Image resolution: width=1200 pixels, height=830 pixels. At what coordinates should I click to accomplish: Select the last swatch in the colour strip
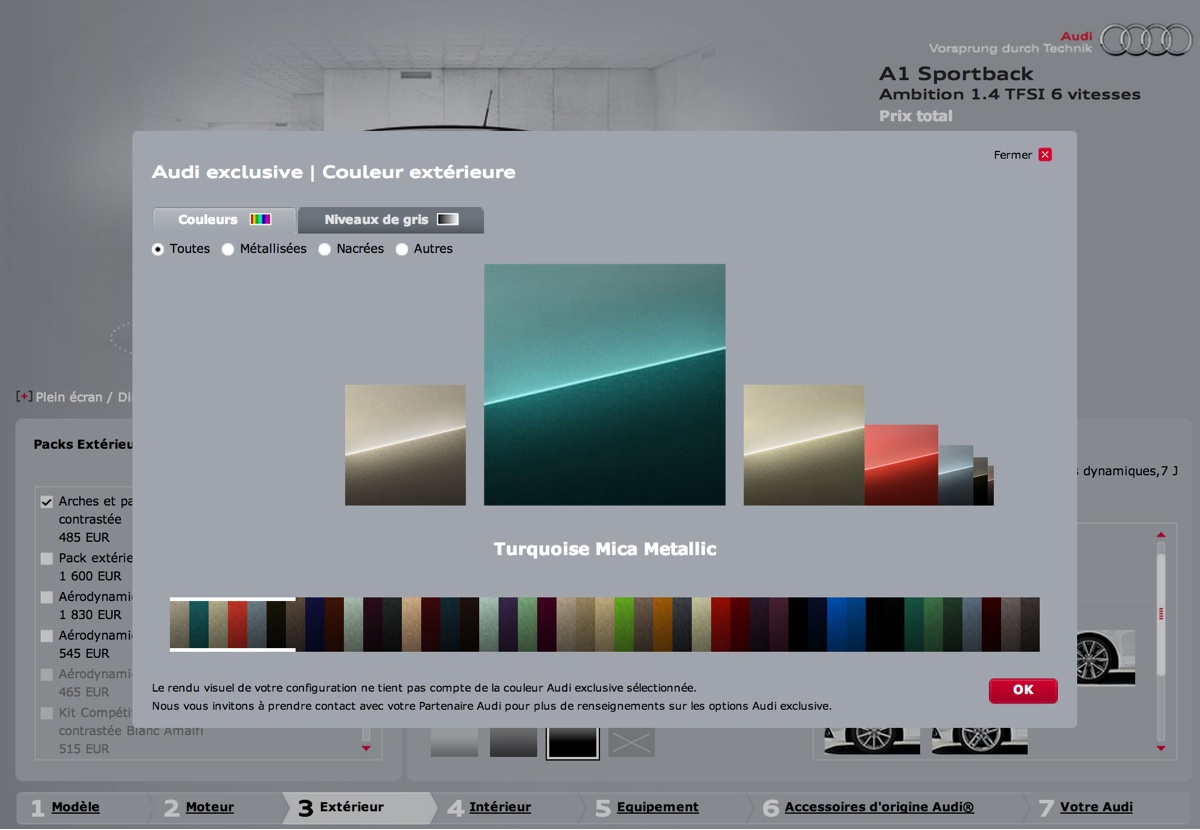(x=1030, y=625)
